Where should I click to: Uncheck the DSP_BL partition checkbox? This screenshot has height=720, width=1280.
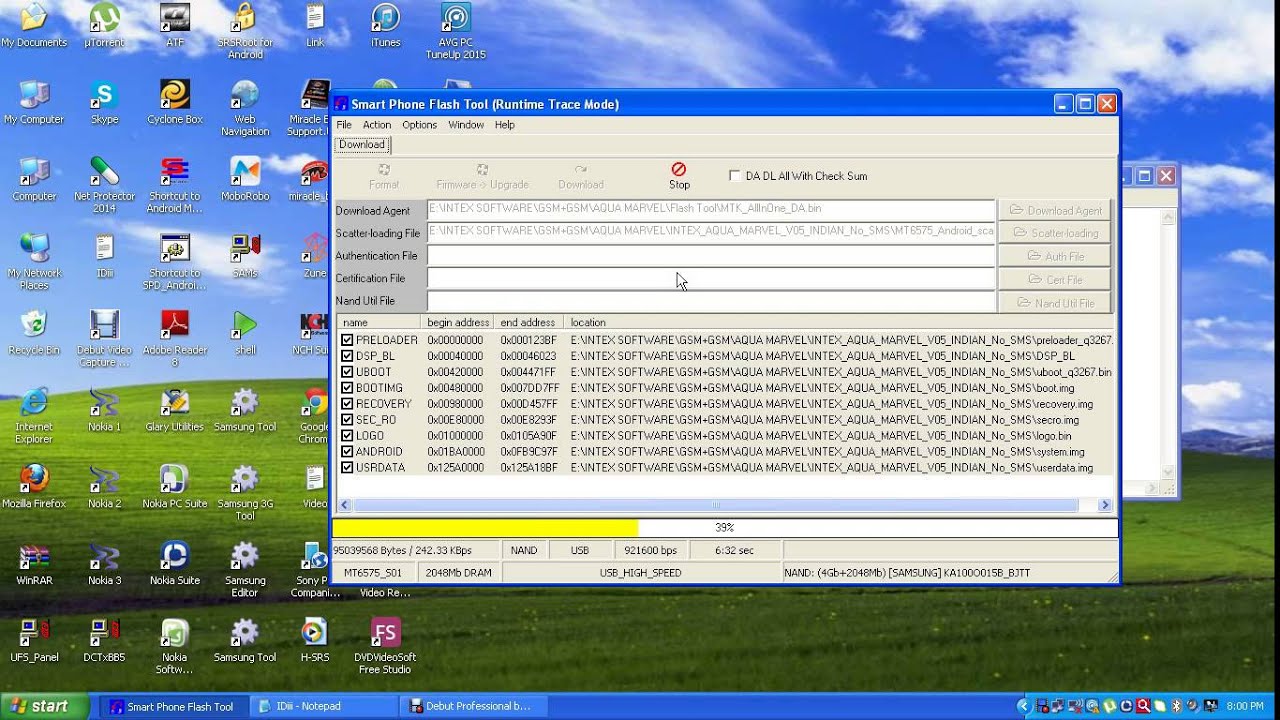347,356
